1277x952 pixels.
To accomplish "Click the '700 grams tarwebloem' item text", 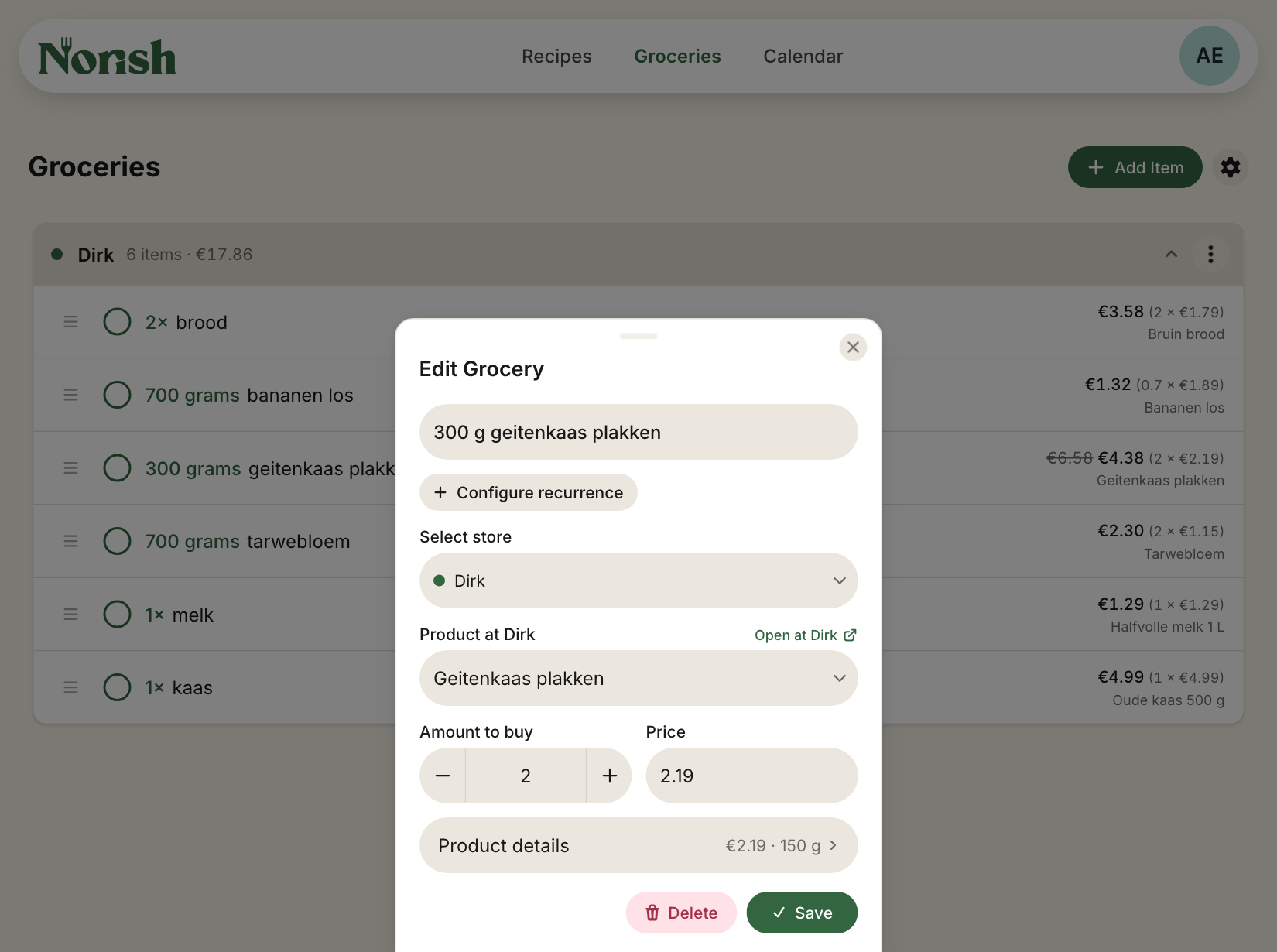I will [248, 541].
